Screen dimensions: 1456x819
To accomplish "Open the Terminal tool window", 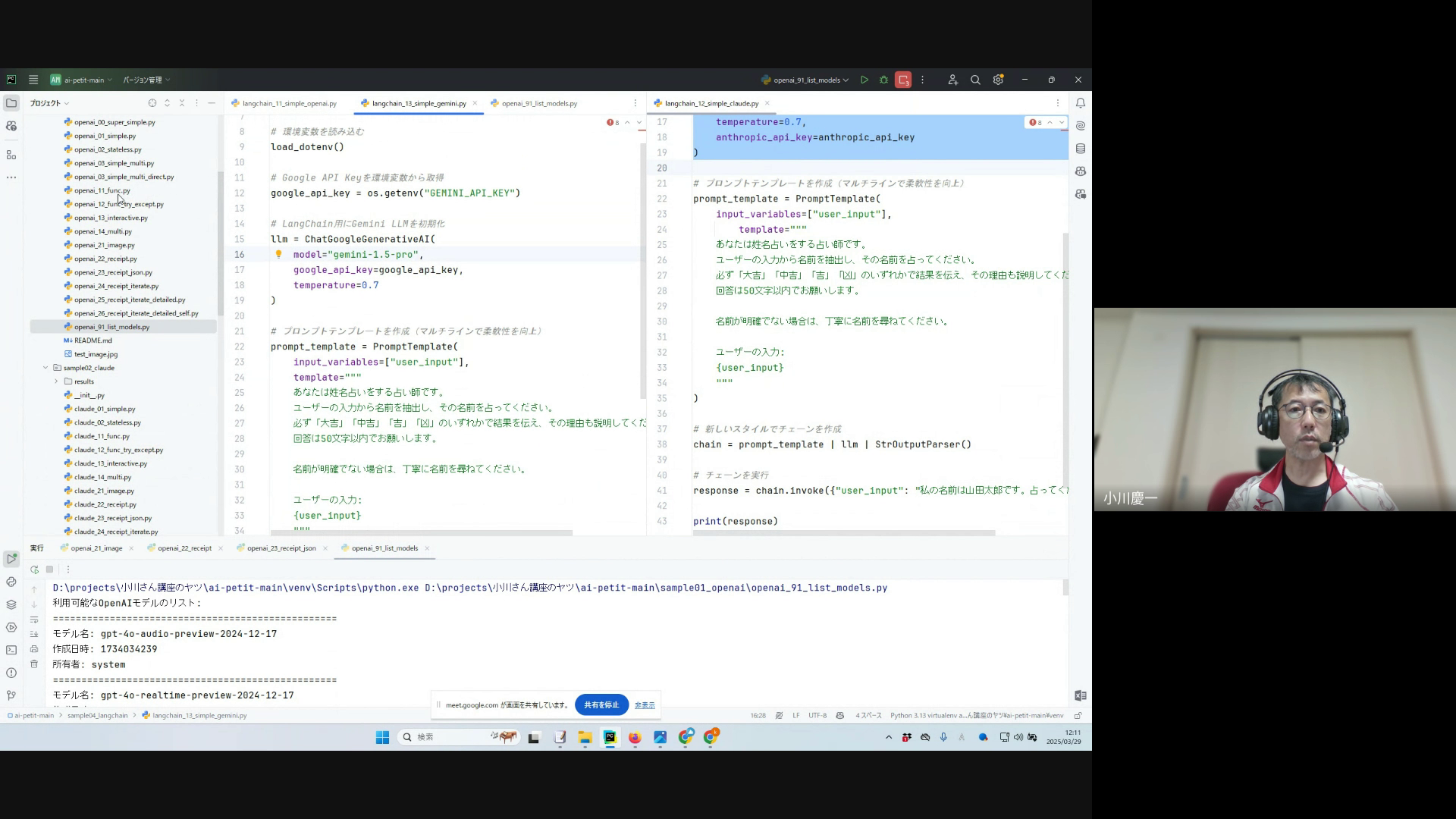I will 11,650.
